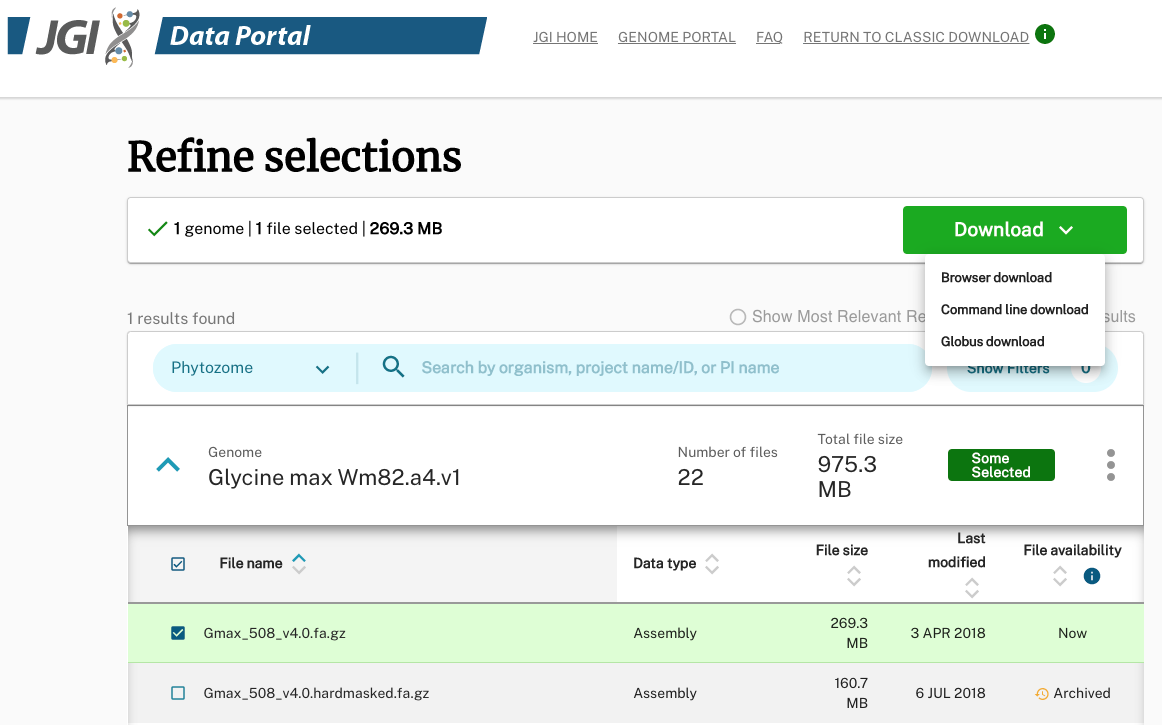Click the Data Portal banner
Screen dimensions: 1162x725
(320, 36)
